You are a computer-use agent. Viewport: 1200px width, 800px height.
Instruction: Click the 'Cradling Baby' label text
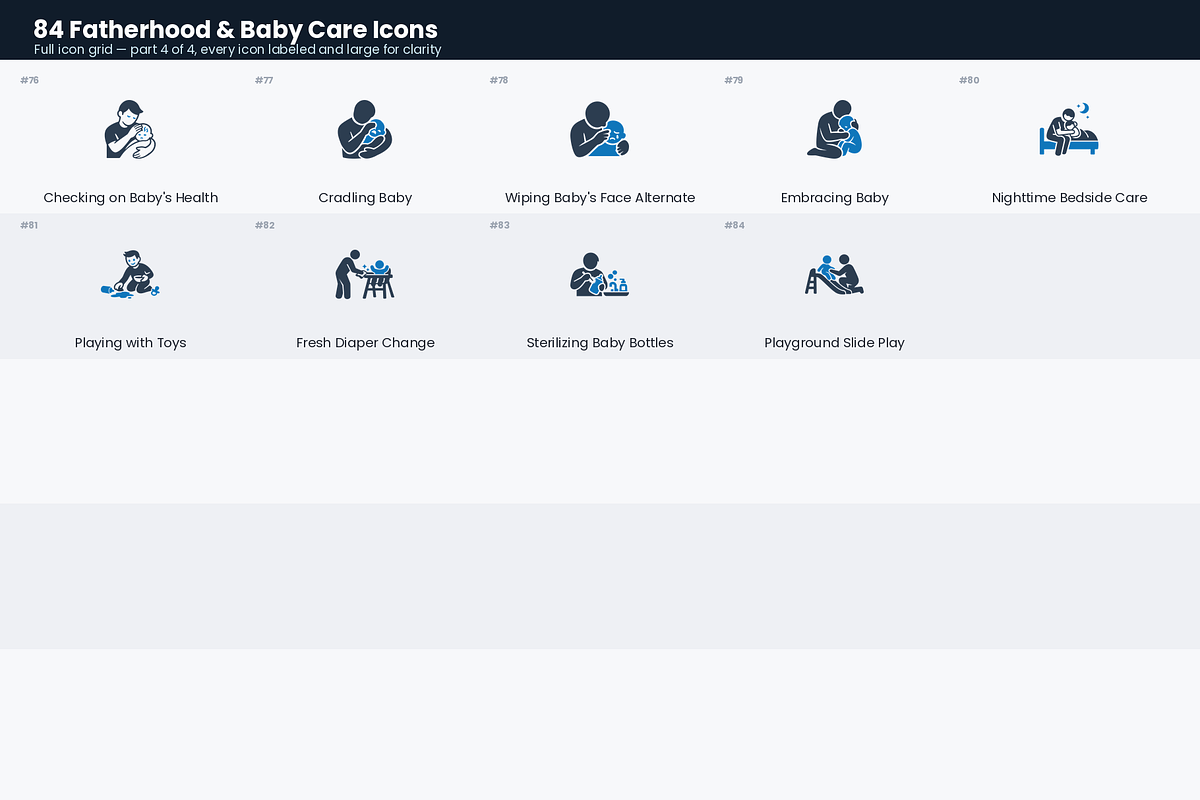[x=365, y=198]
